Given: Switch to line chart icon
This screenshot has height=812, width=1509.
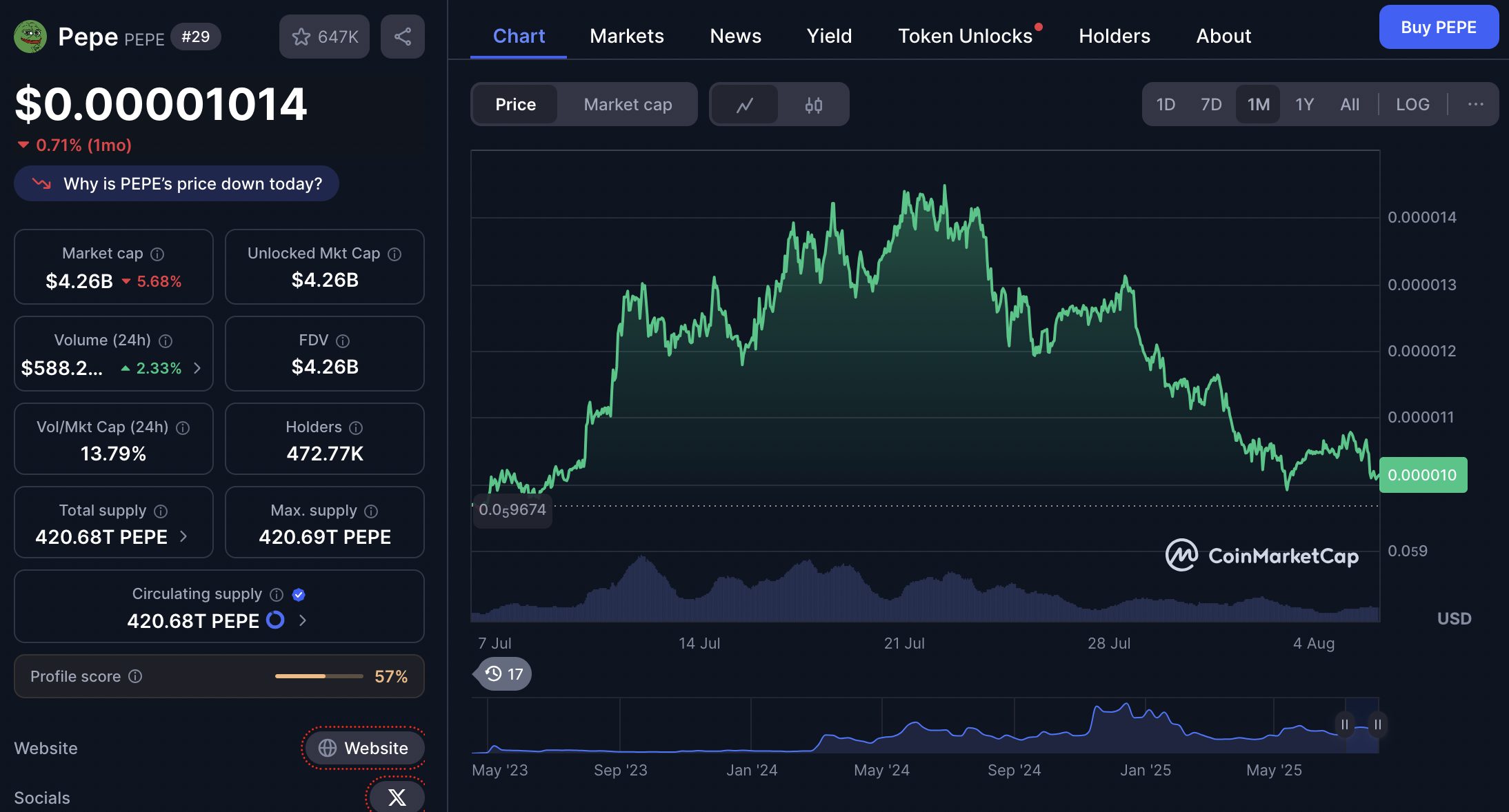Looking at the screenshot, I should point(745,105).
